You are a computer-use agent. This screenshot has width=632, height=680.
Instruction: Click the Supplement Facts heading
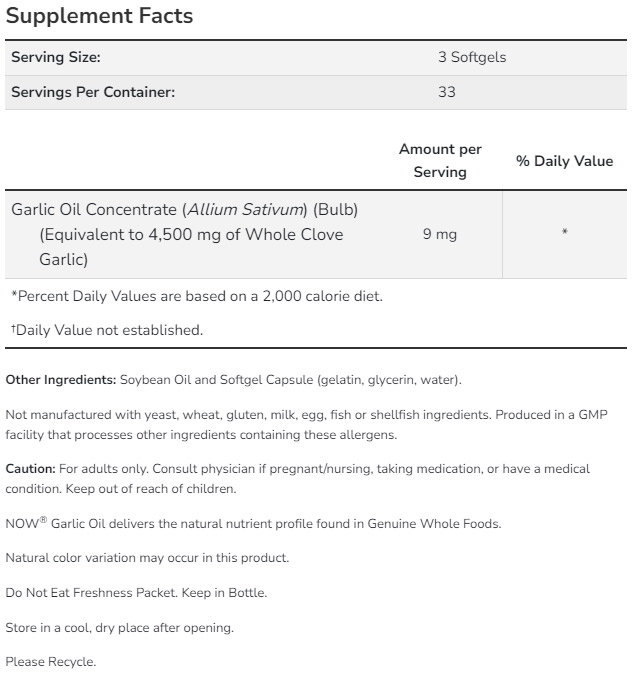99,17
